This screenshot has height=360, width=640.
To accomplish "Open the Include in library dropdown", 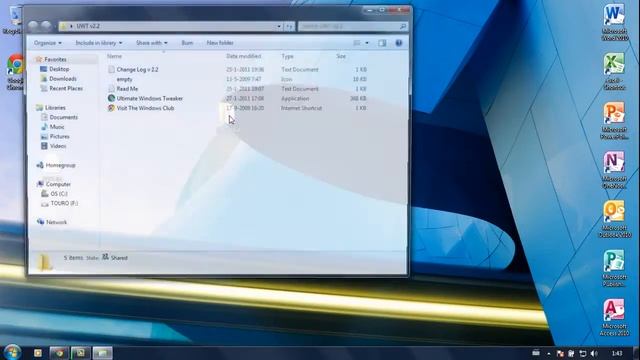I will pos(98,43).
